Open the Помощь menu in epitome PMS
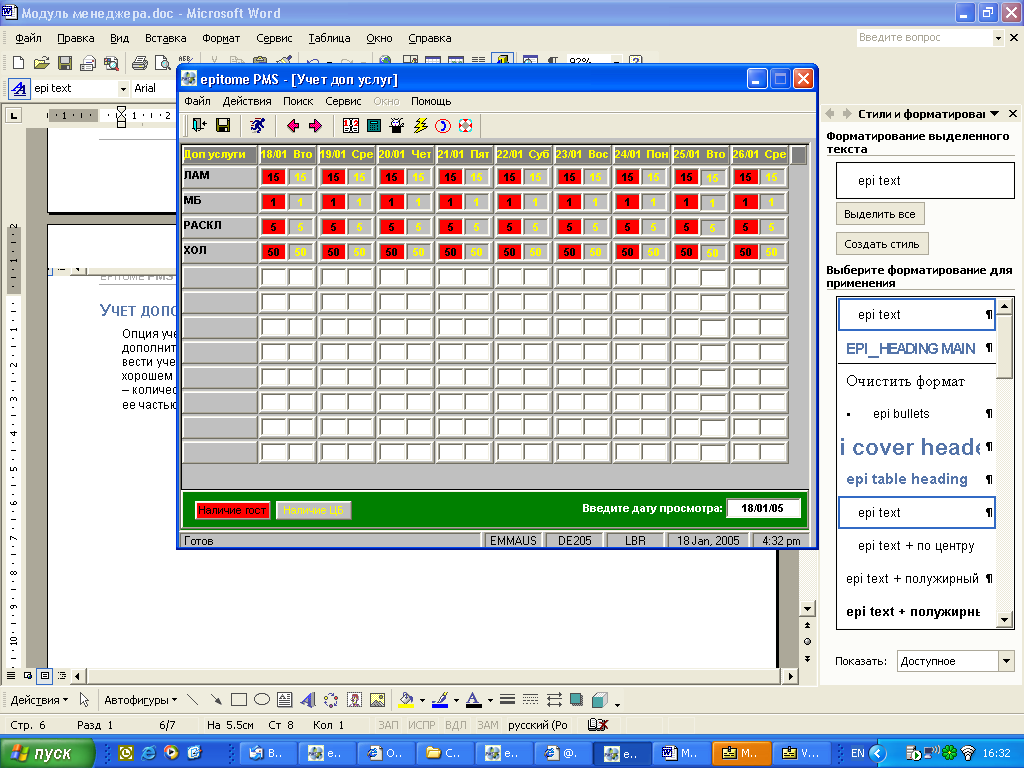The width and height of the screenshot is (1024, 768). tap(431, 101)
